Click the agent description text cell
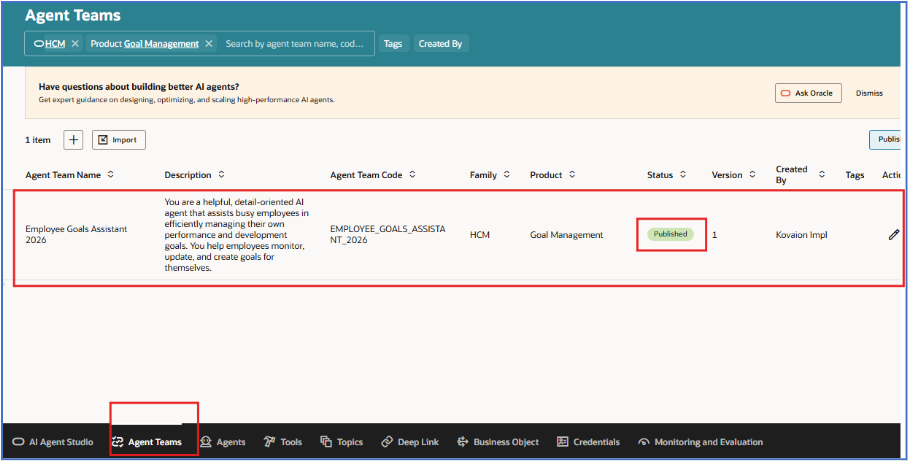The width and height of the screenshot is (909, 462). [237, 235]
